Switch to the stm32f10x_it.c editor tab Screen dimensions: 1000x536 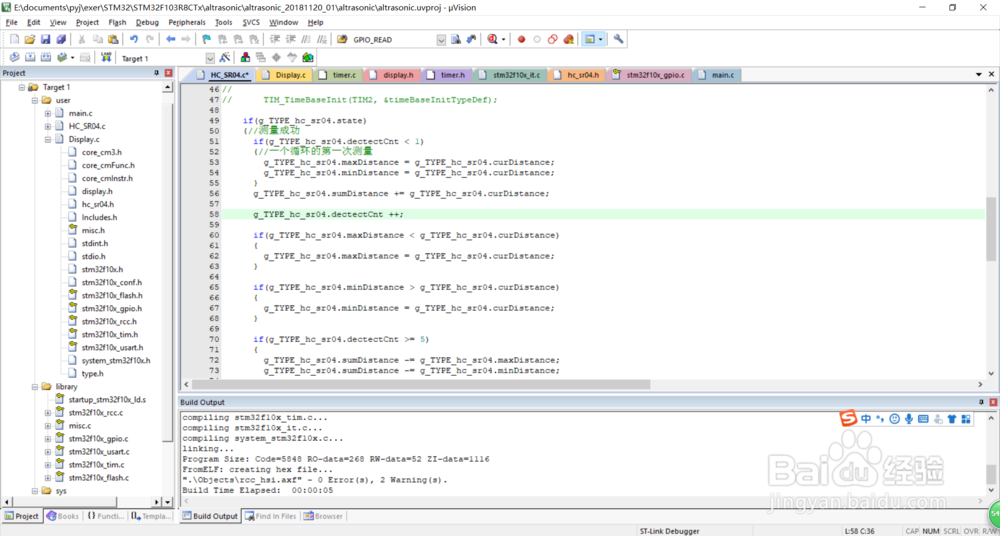(x=510, y=75)
